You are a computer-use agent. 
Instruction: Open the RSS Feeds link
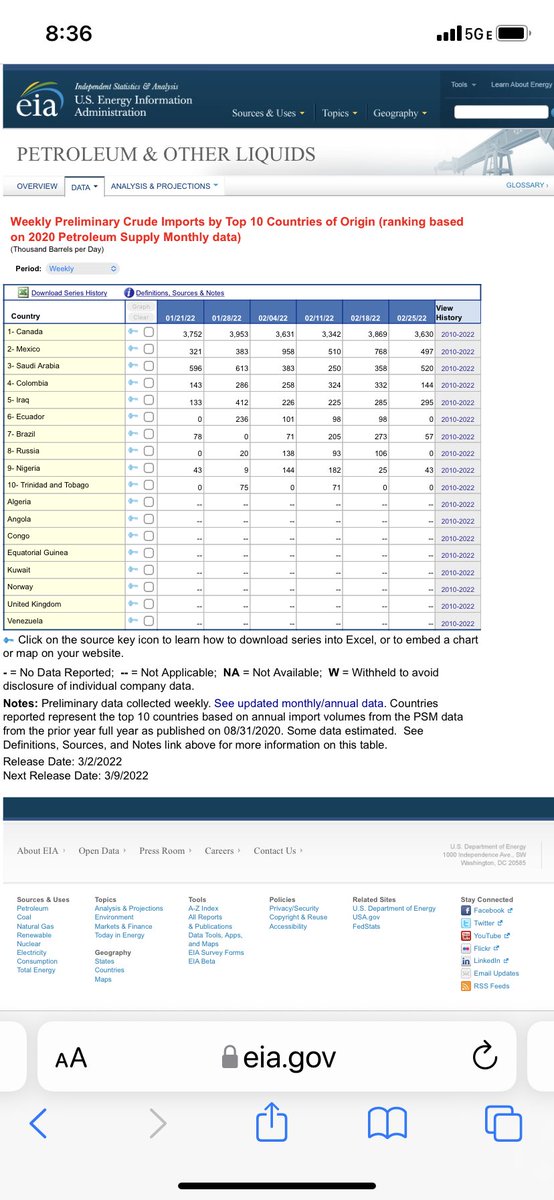tap(485, 986)
